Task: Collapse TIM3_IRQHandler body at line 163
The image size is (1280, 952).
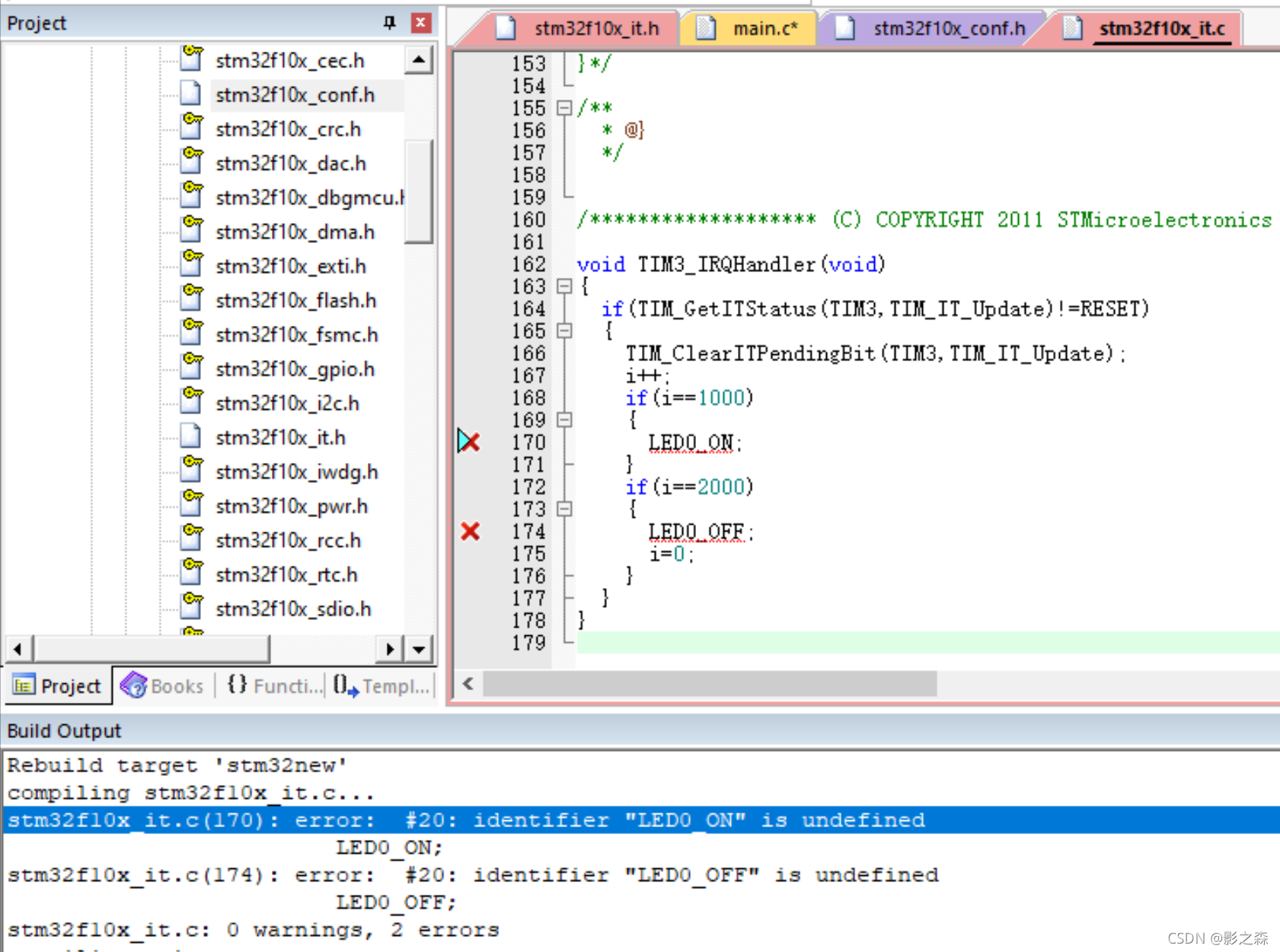Action: 564,286
